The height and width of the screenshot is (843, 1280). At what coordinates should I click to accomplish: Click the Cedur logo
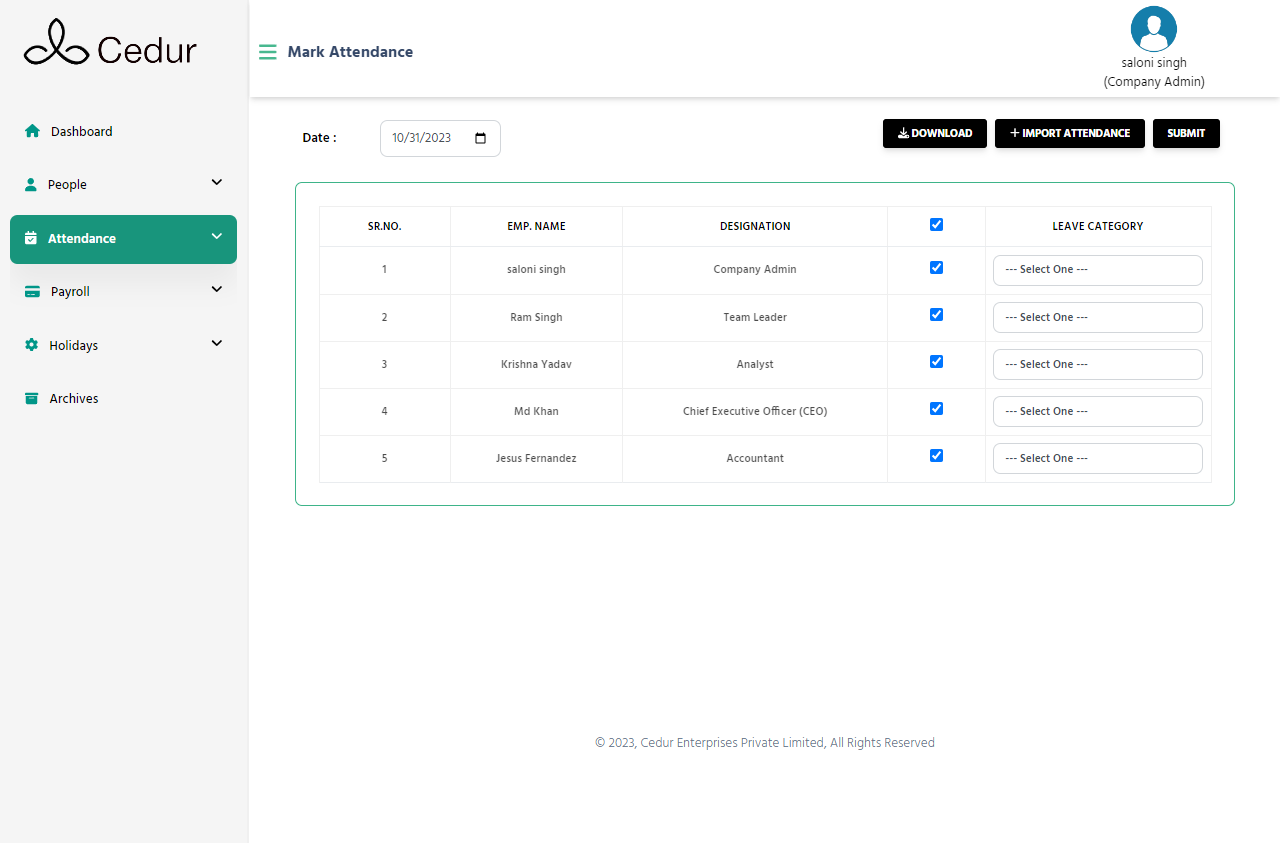click(110, 45)
